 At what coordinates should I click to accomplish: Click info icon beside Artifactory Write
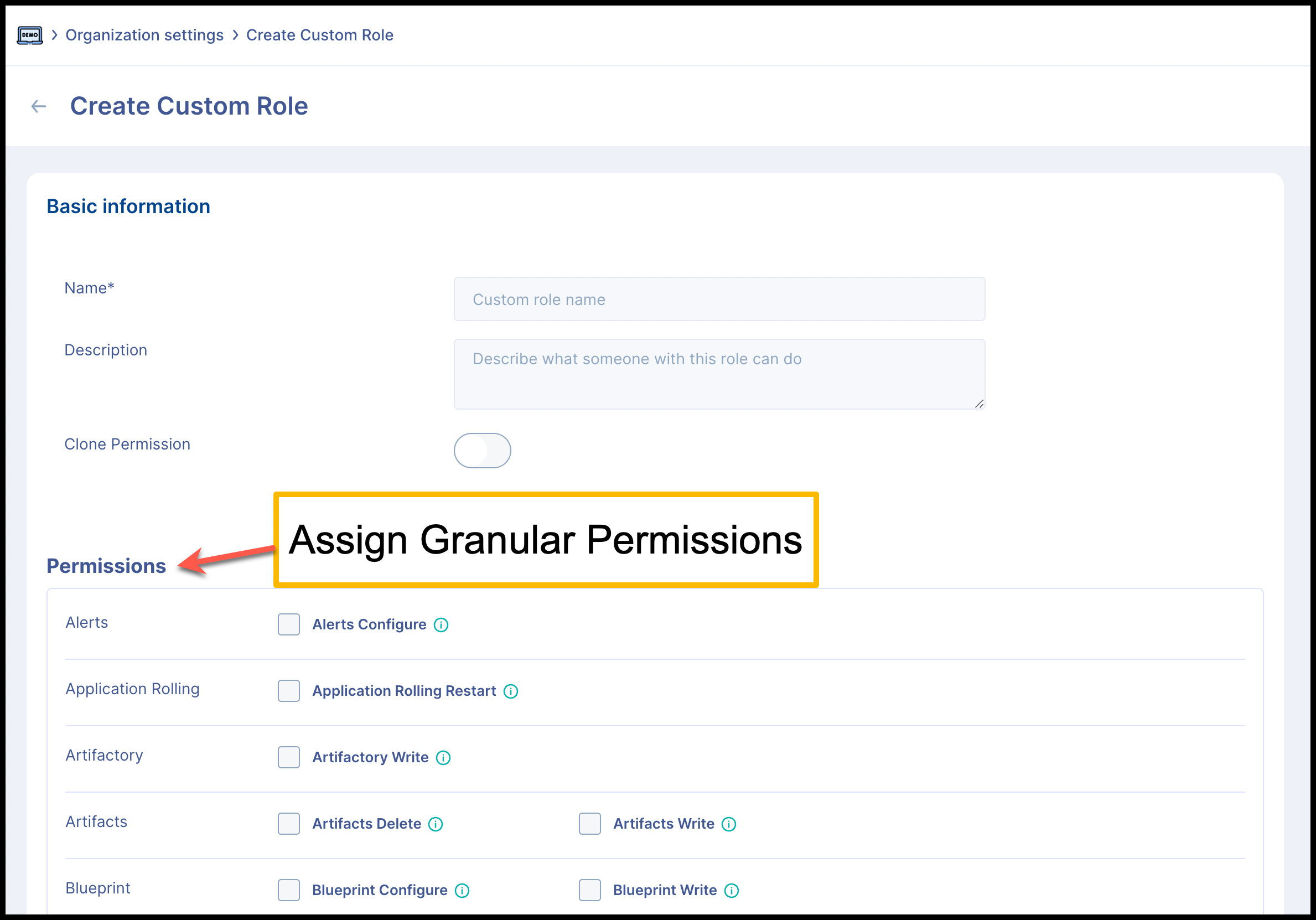tap(443, 758)
